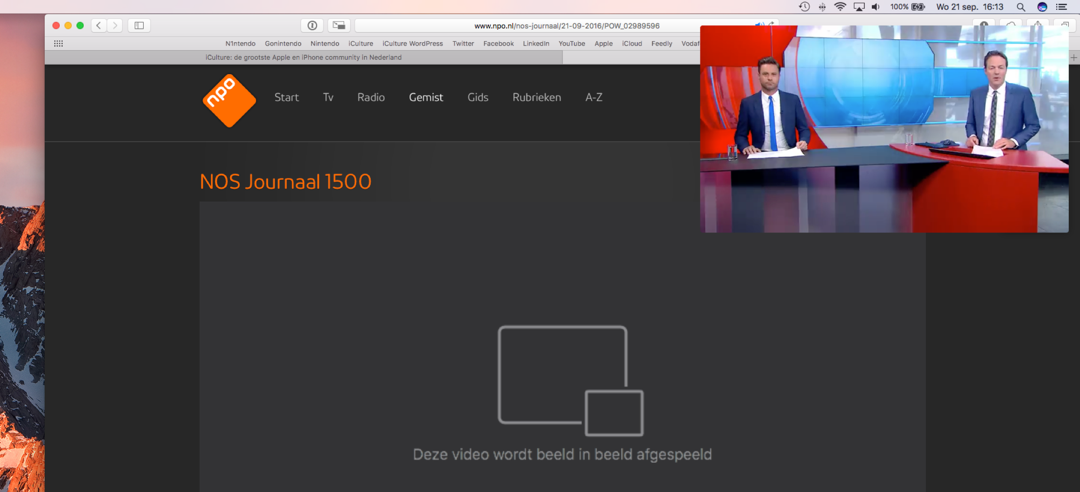Viewport: 1080px width, 492px height.
Task: Open the Radio section on NPO
Action: pos(371,98)
